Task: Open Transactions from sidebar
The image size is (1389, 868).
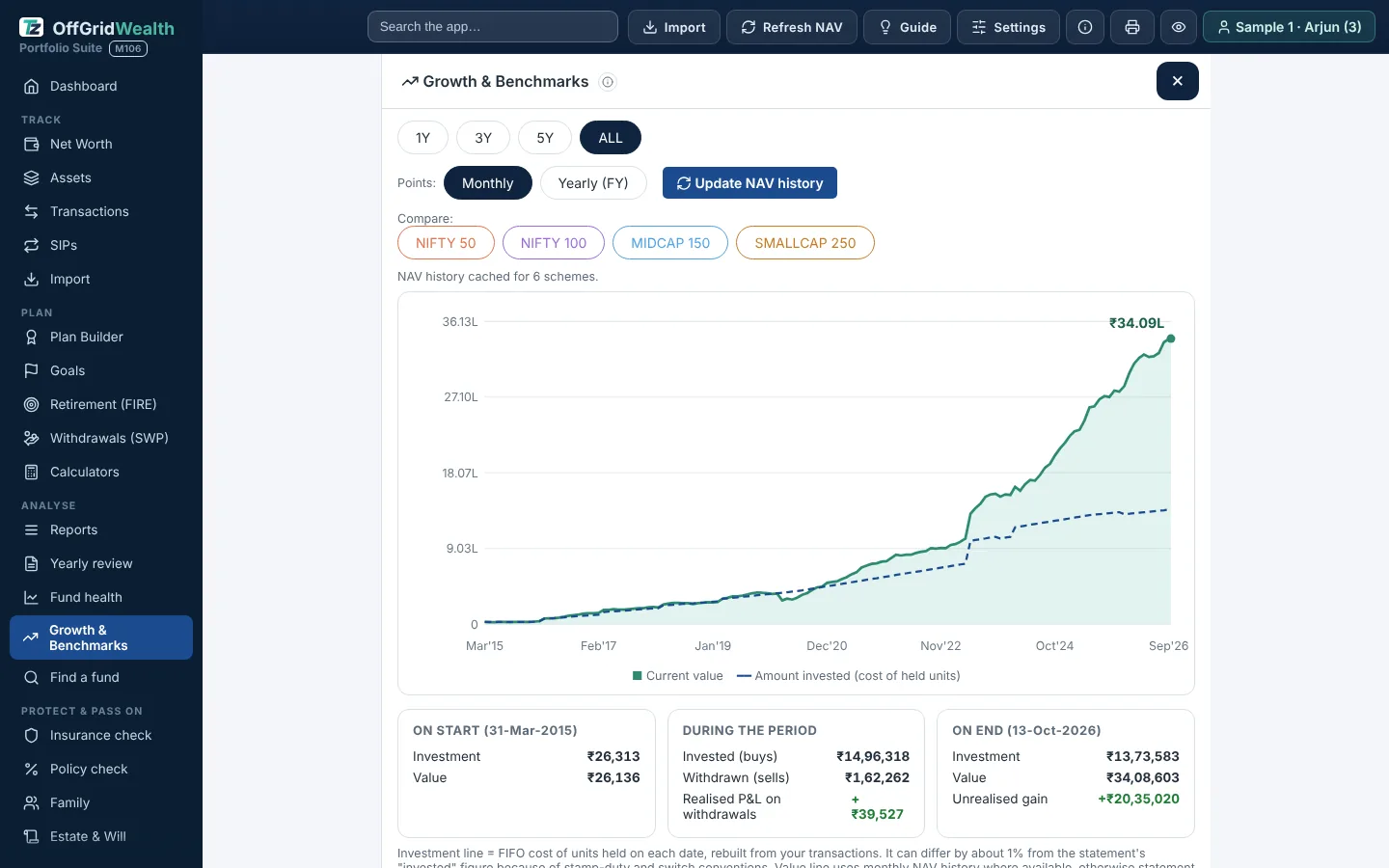Action: coord(101,211)
